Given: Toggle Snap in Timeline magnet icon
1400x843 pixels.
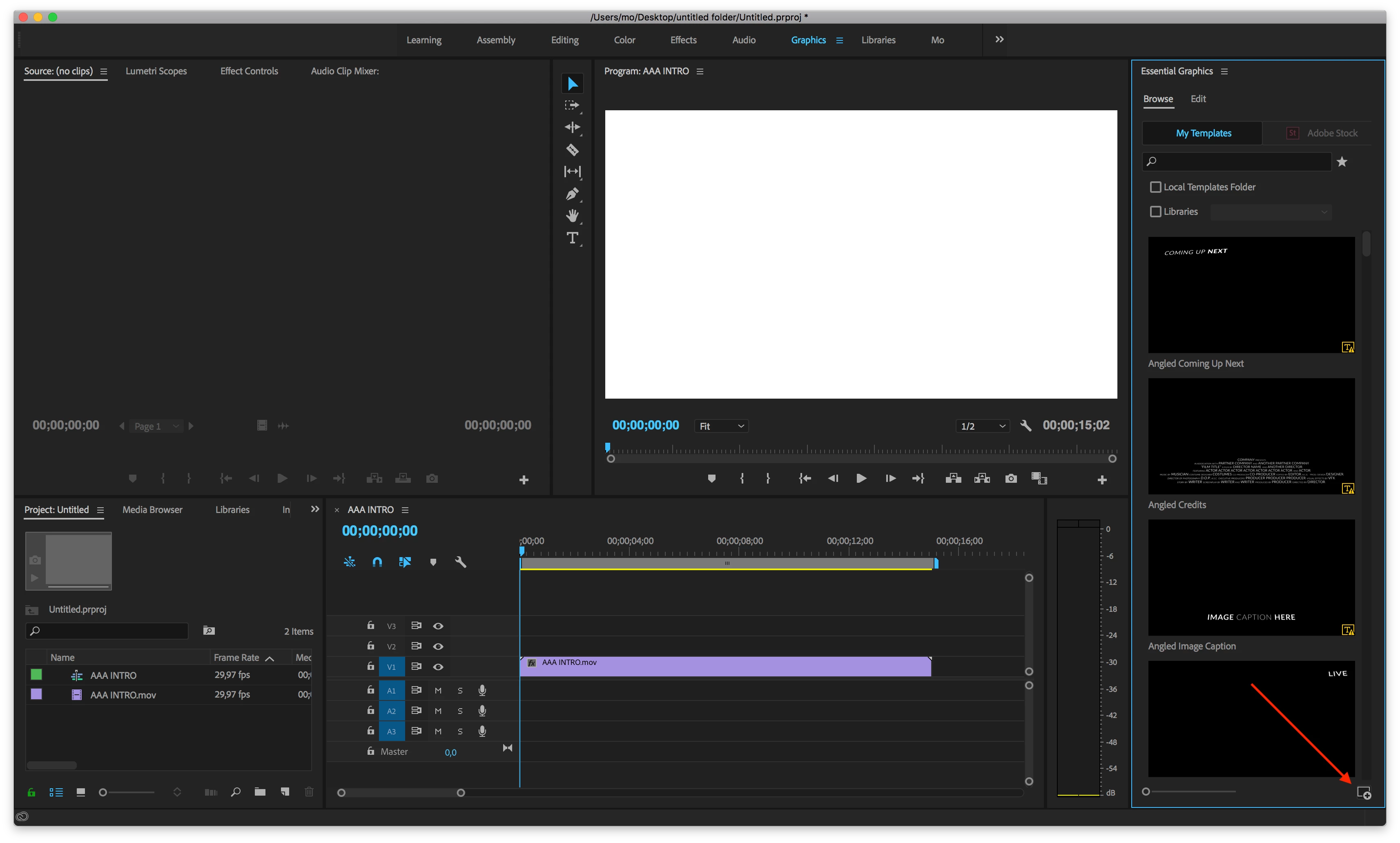Looking at the screenshot, I should [377, 562].
